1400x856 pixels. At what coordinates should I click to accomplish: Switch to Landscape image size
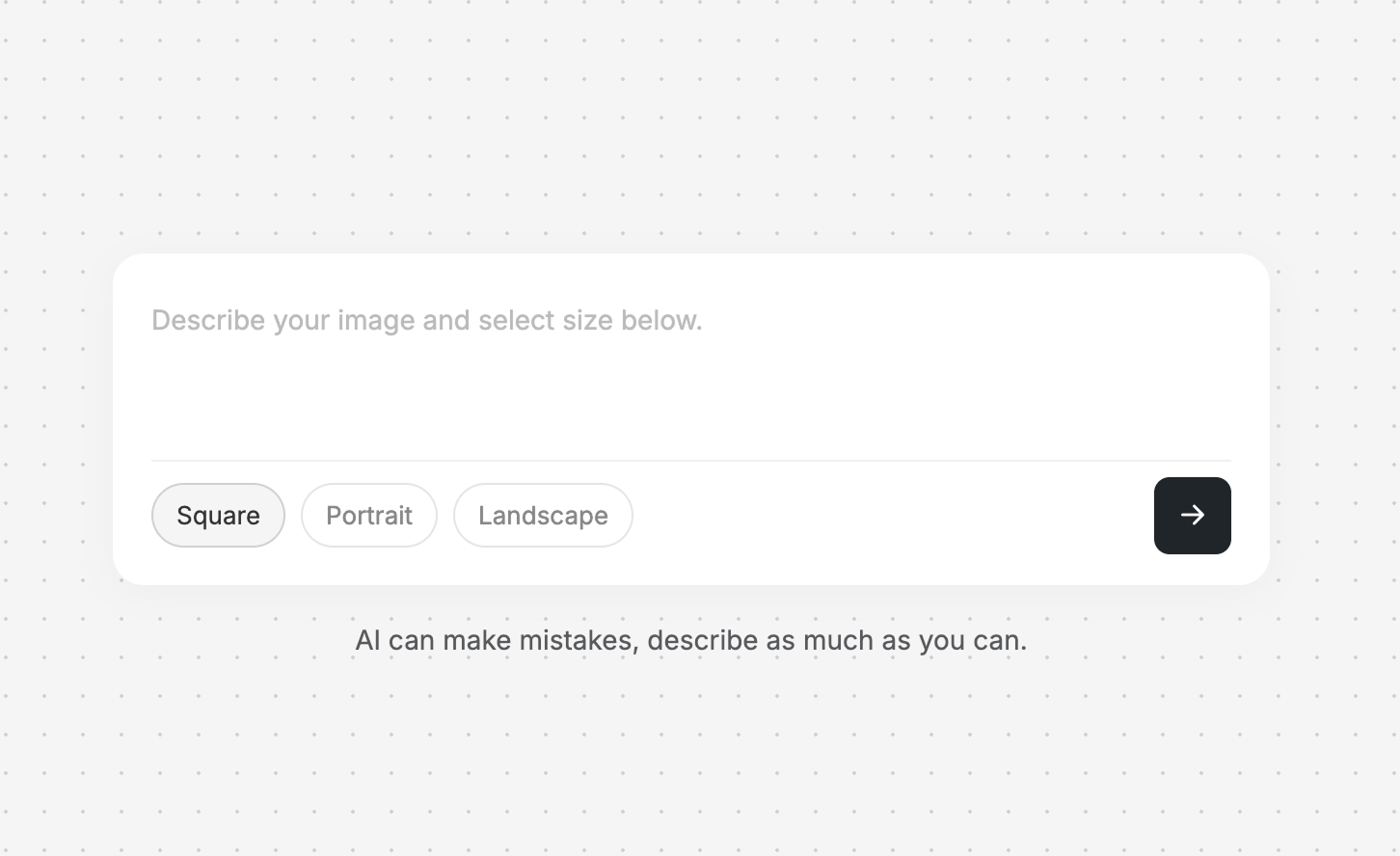(543, 516)
